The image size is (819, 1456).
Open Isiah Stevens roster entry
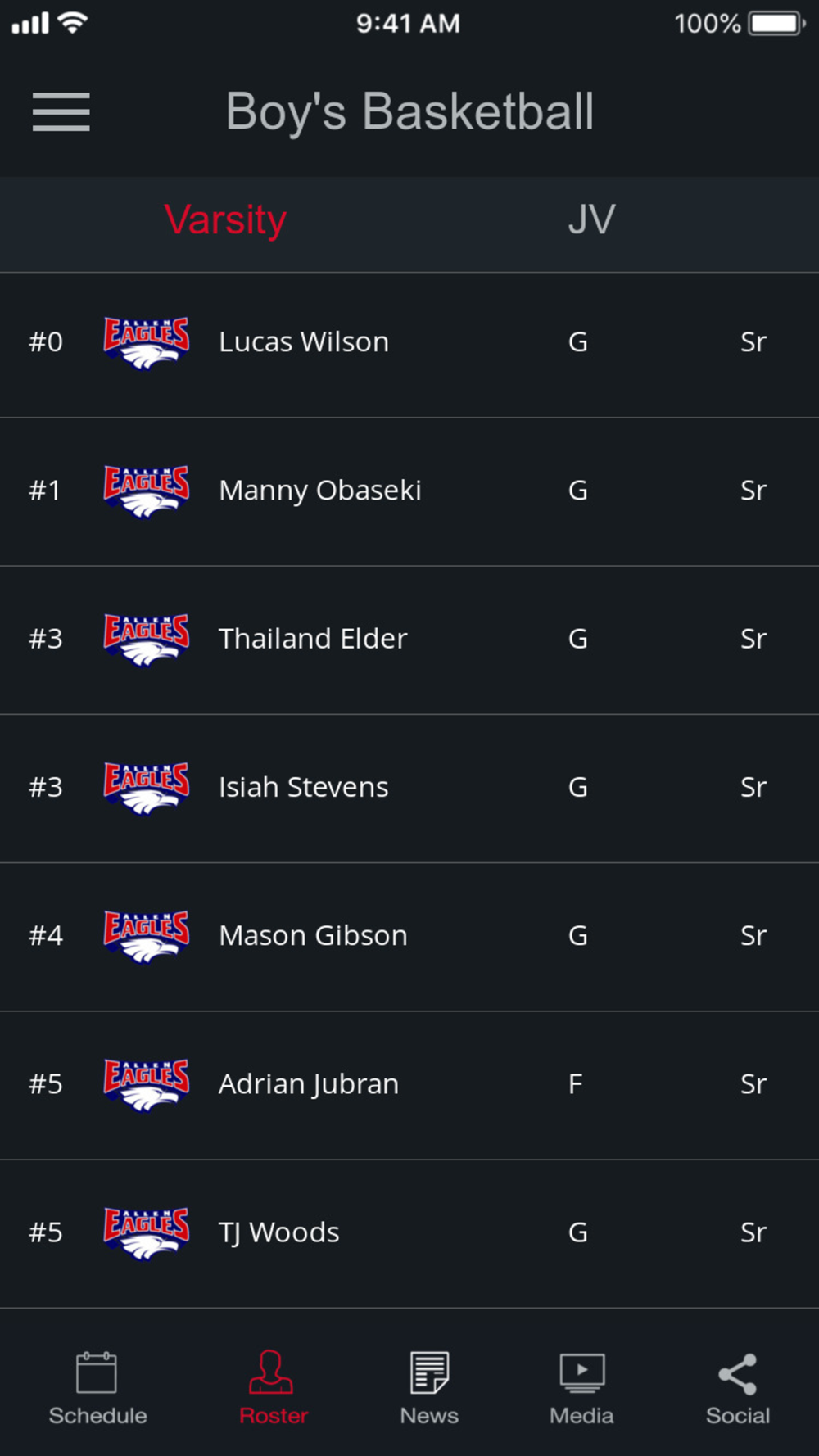coord(409,789)
